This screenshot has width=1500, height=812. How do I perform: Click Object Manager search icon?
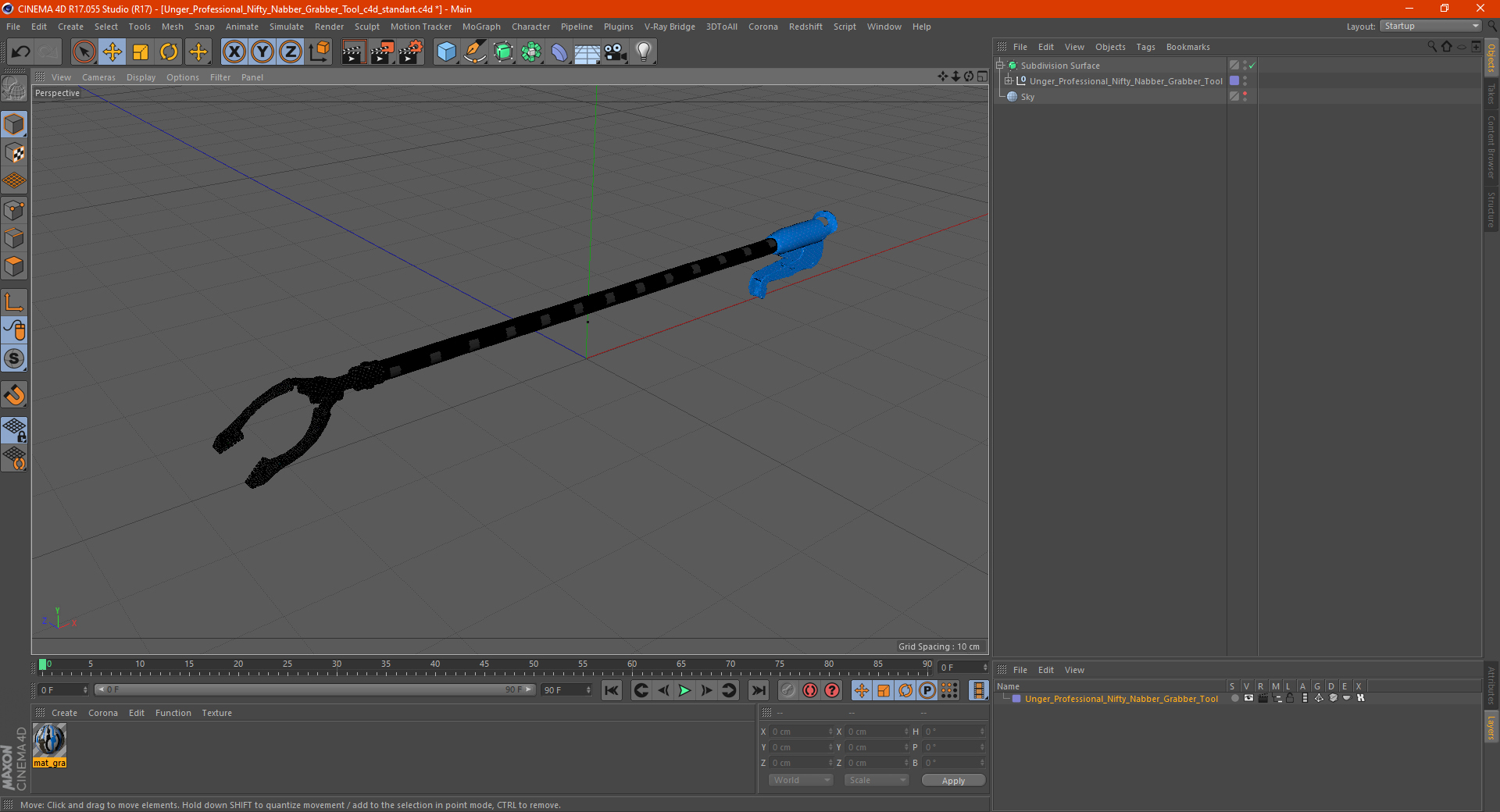pyautogui.click(x=1432, y=47)
